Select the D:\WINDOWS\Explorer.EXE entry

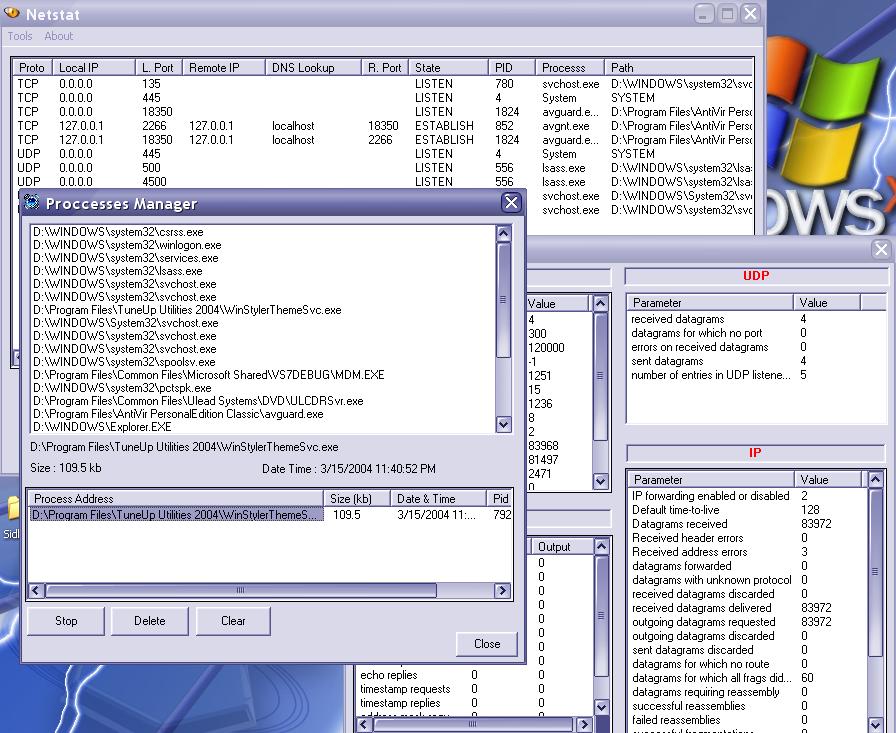tap(102, 427)
